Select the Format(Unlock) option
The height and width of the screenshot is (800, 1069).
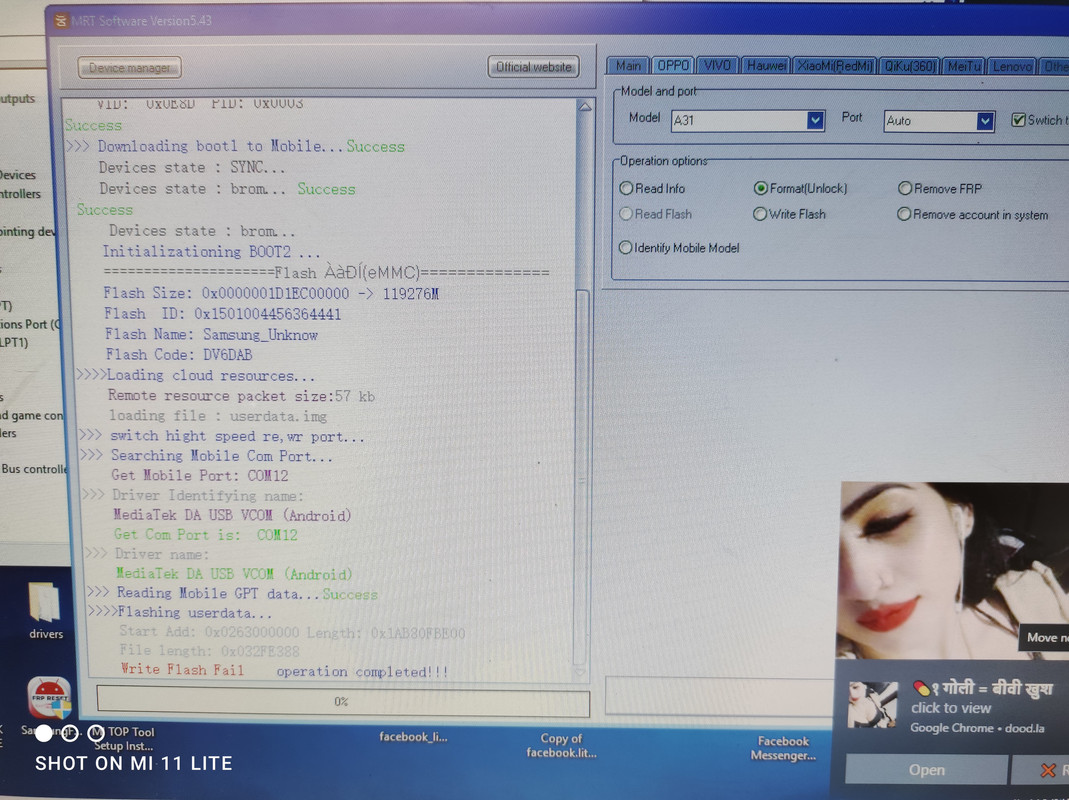801,188
